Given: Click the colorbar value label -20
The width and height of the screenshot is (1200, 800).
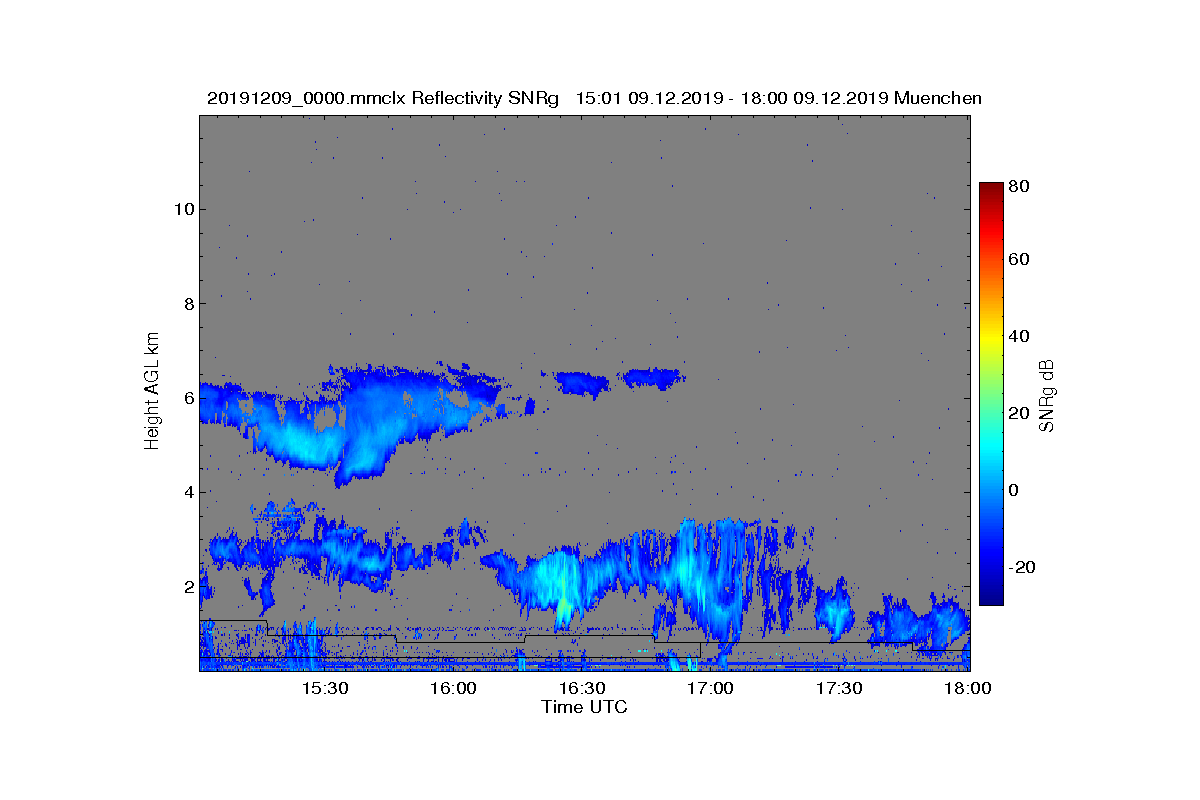Looking at the screenshot, I should 1023,566.
